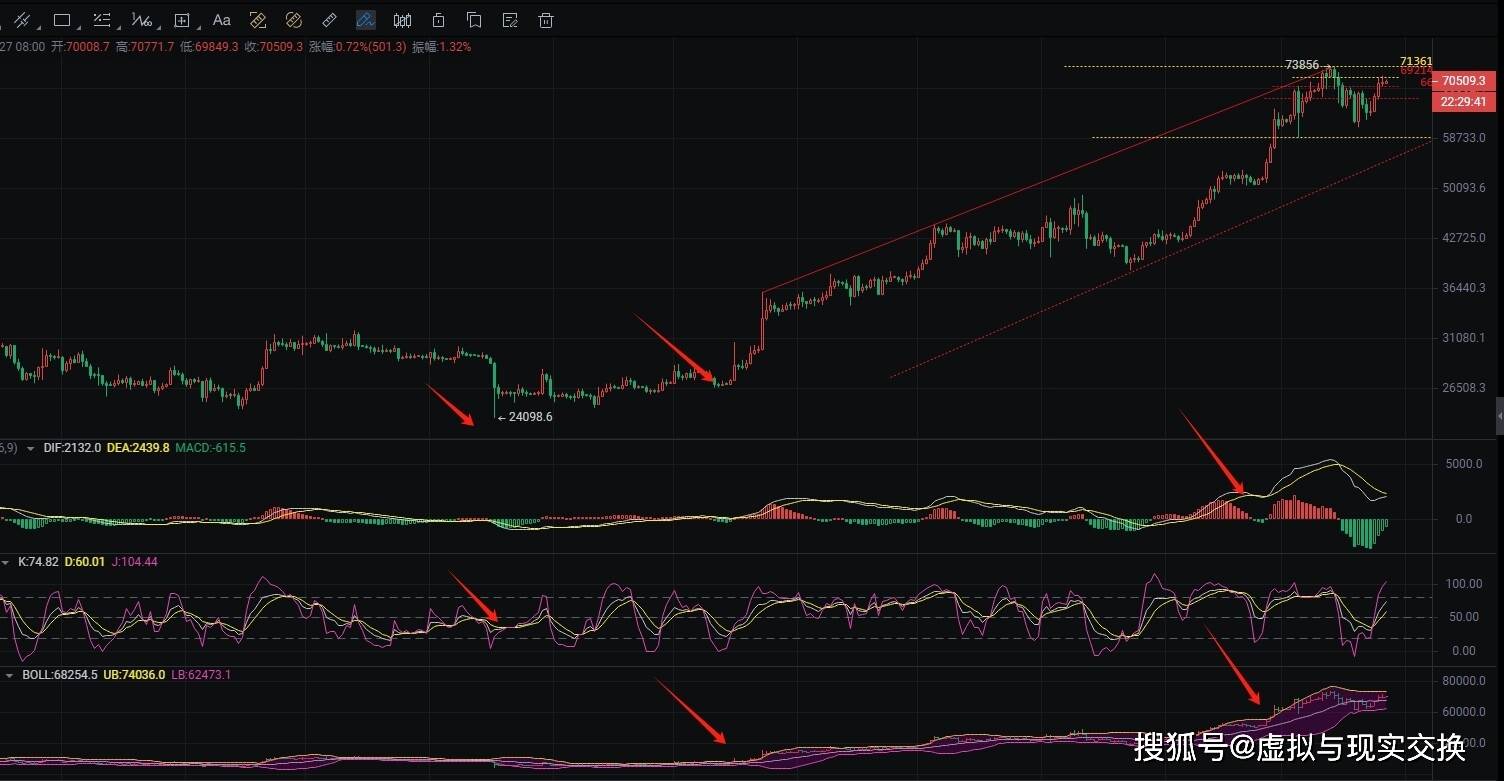This screenshot has width=1504, height=781.
Task: Click the trash can delete drawings icon
Action: point(546,20)
